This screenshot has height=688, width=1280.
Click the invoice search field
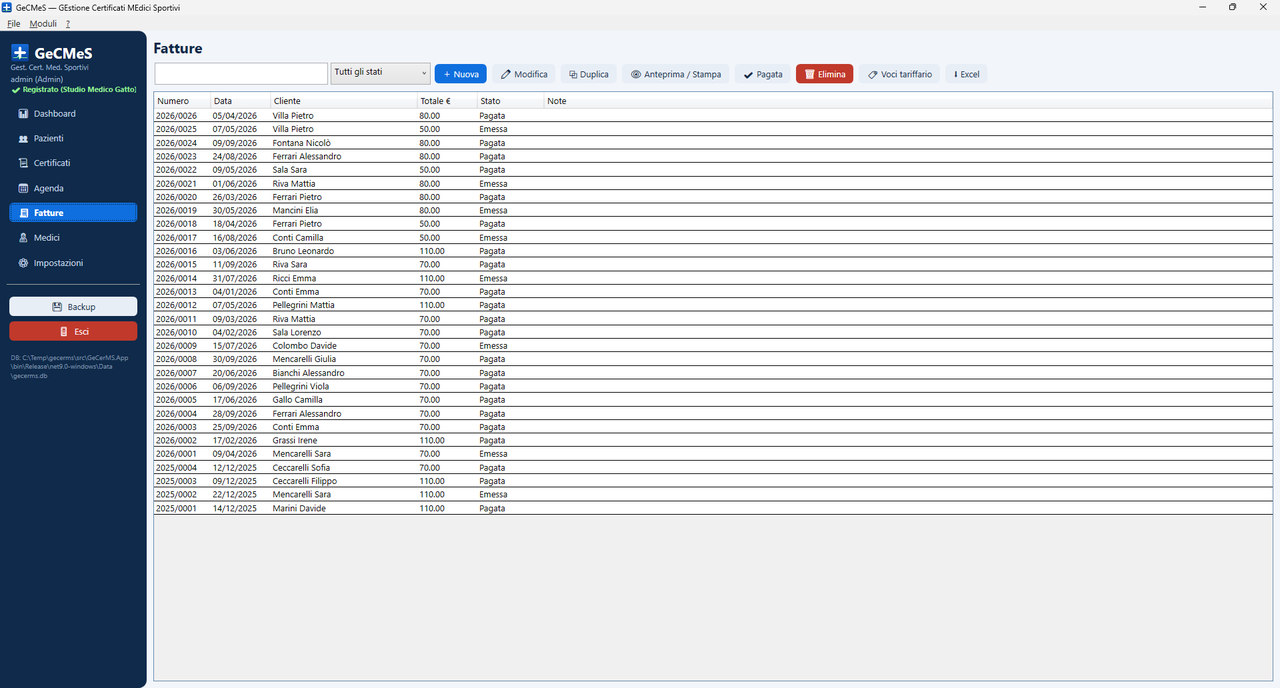tap(241, 74)
